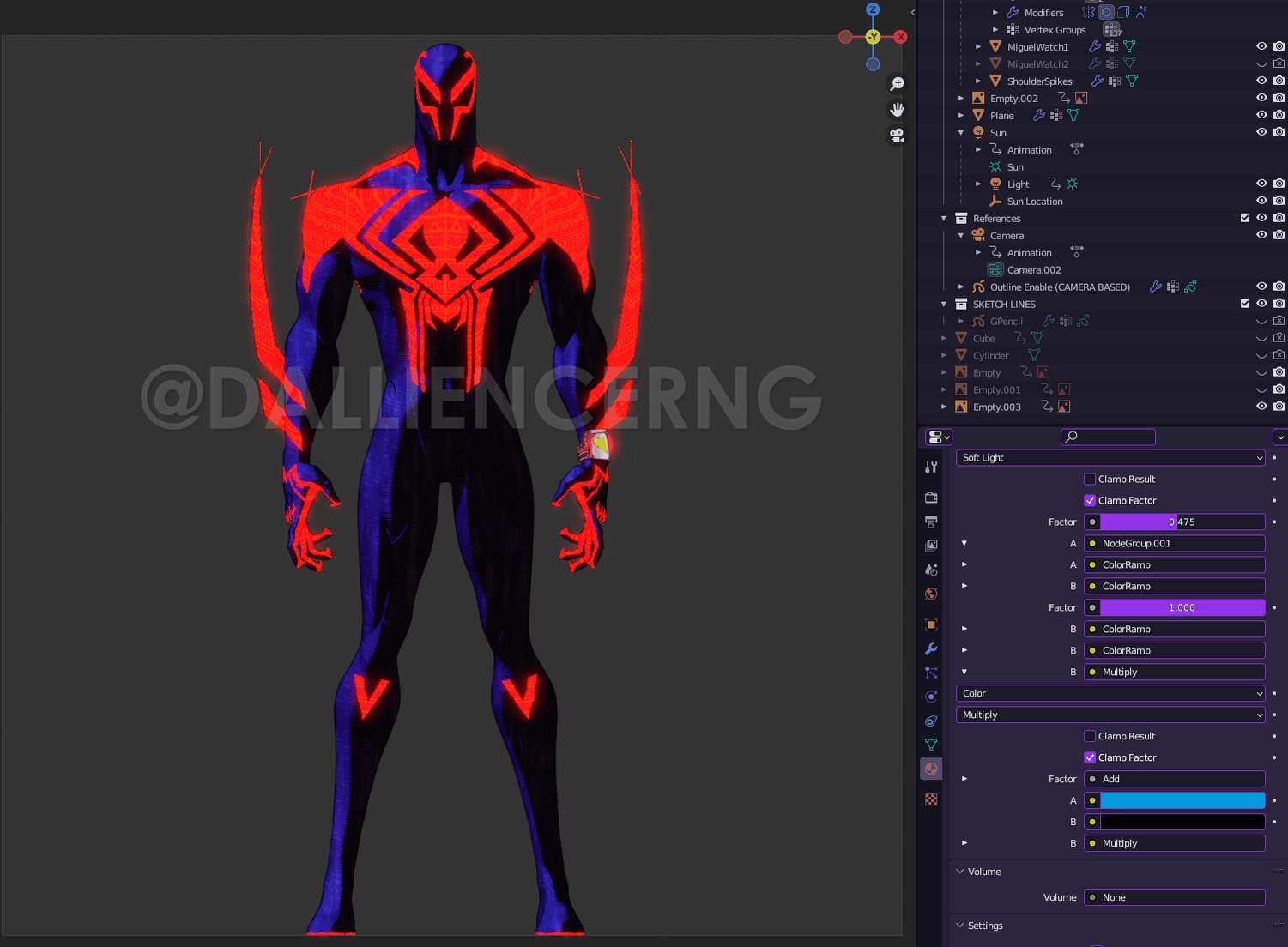The width and height of the screenshot is (1288, 947).
Task: Open the Particles properties tab
Action: (x=931, y=673)
